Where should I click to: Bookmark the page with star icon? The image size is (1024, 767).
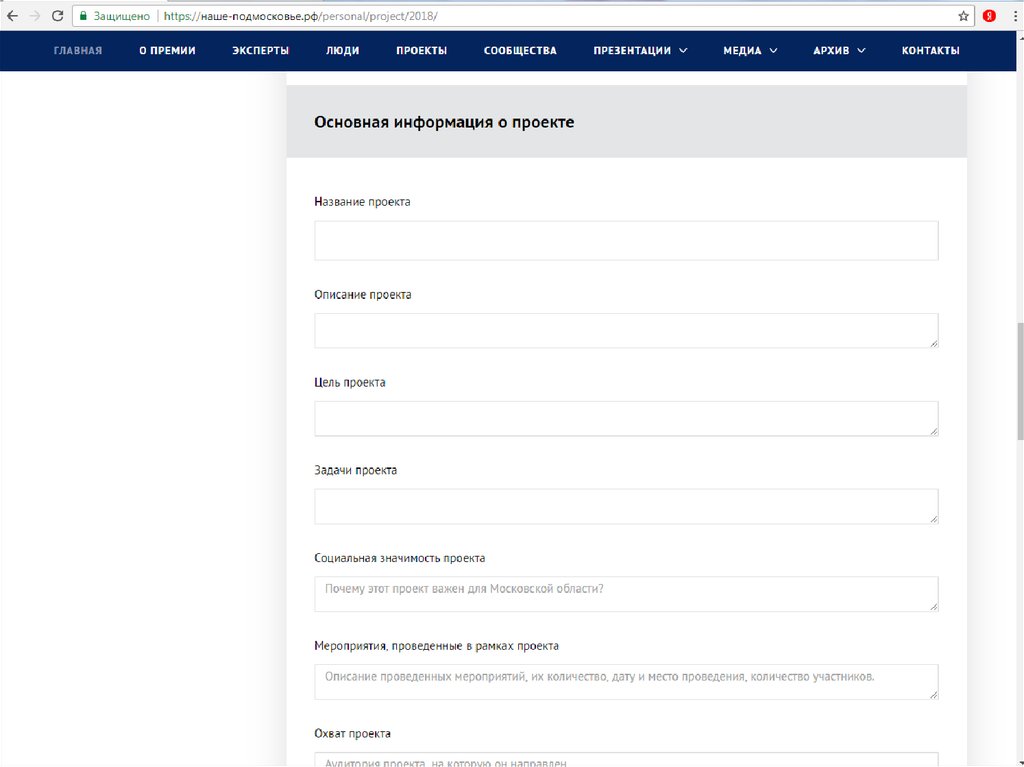(963, 16)
